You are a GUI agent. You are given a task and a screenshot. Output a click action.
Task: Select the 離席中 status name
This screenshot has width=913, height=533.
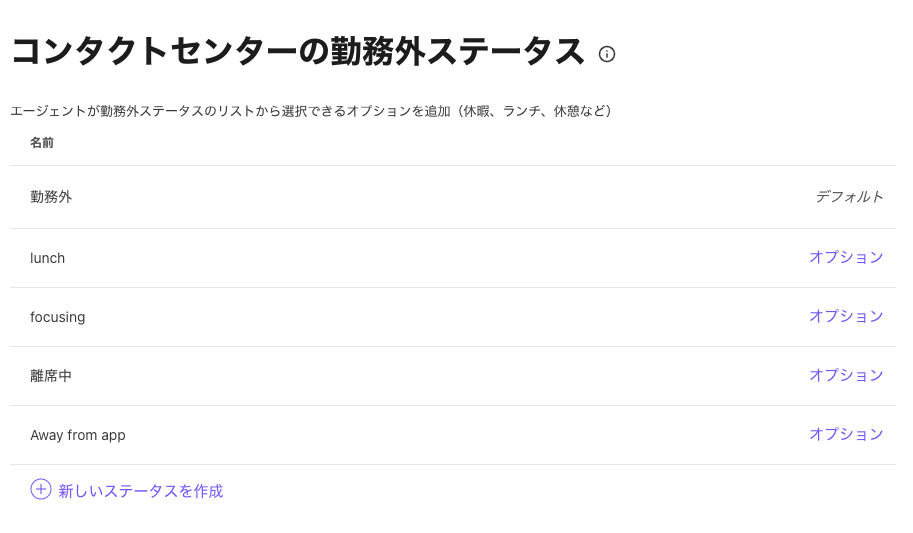pos(51,376)
